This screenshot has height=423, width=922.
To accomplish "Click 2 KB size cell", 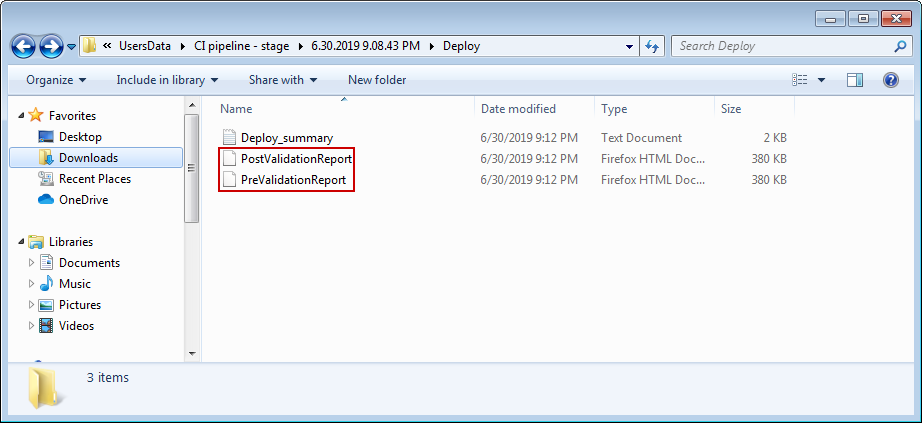I will [x=776, y=138].
